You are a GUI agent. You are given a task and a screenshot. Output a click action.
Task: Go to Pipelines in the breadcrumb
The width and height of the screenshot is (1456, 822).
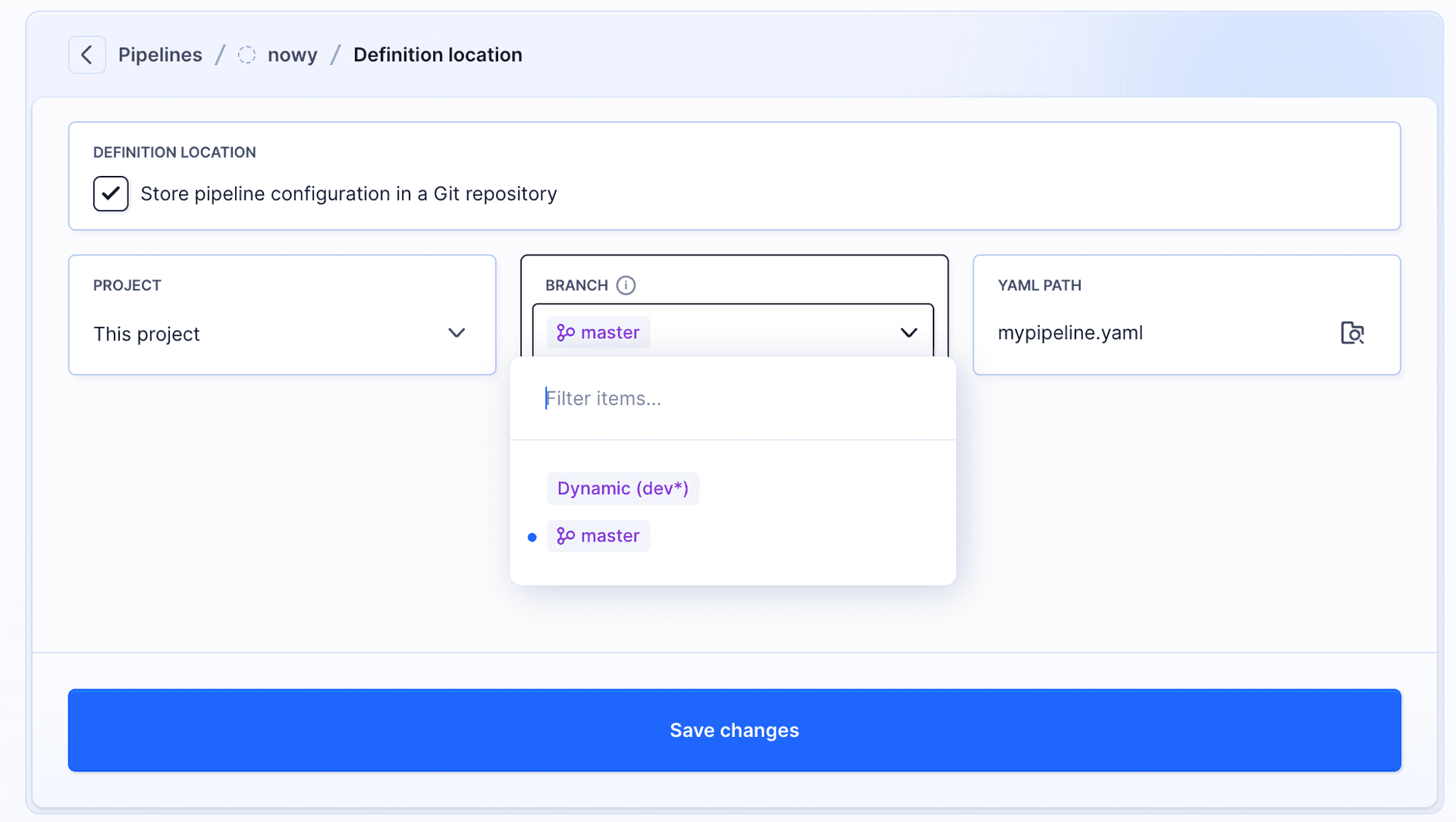point(160,54)
